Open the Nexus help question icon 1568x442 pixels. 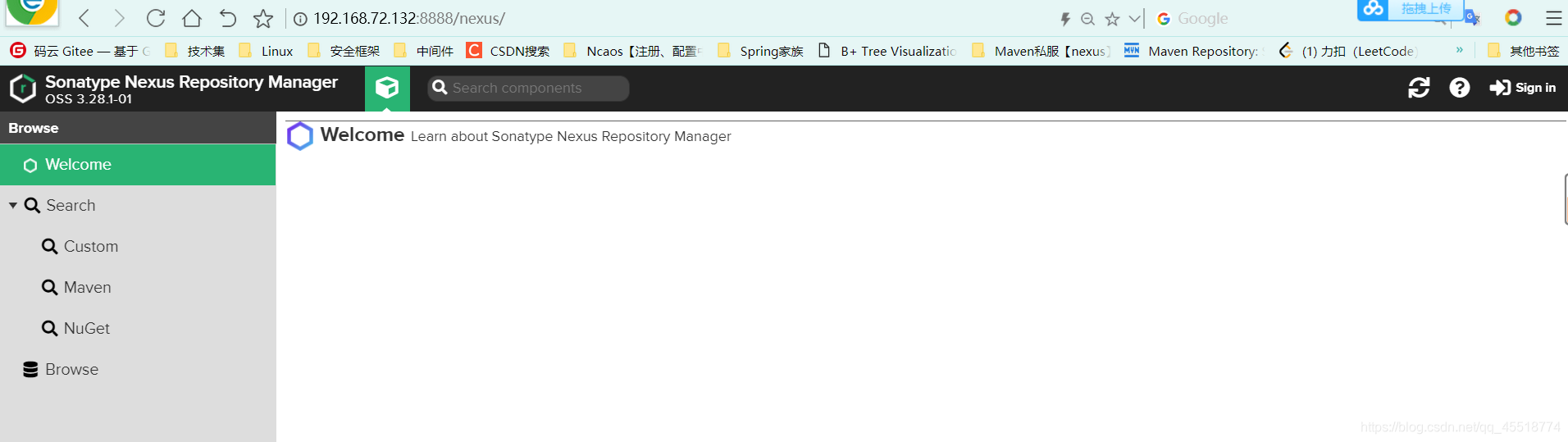[1460, 88]
